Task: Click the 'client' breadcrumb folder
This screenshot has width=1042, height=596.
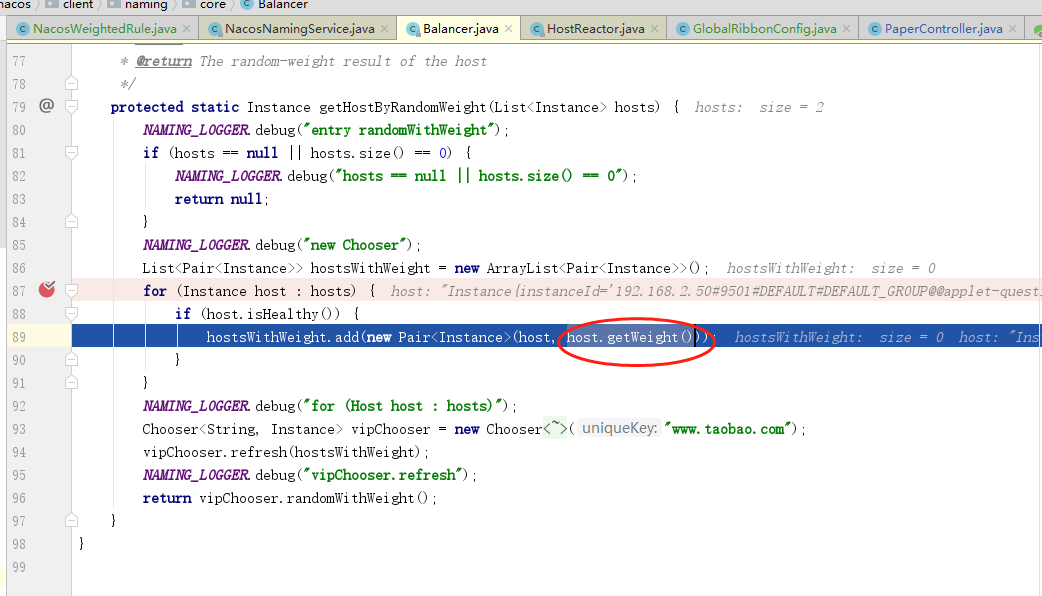Action: 78,5
